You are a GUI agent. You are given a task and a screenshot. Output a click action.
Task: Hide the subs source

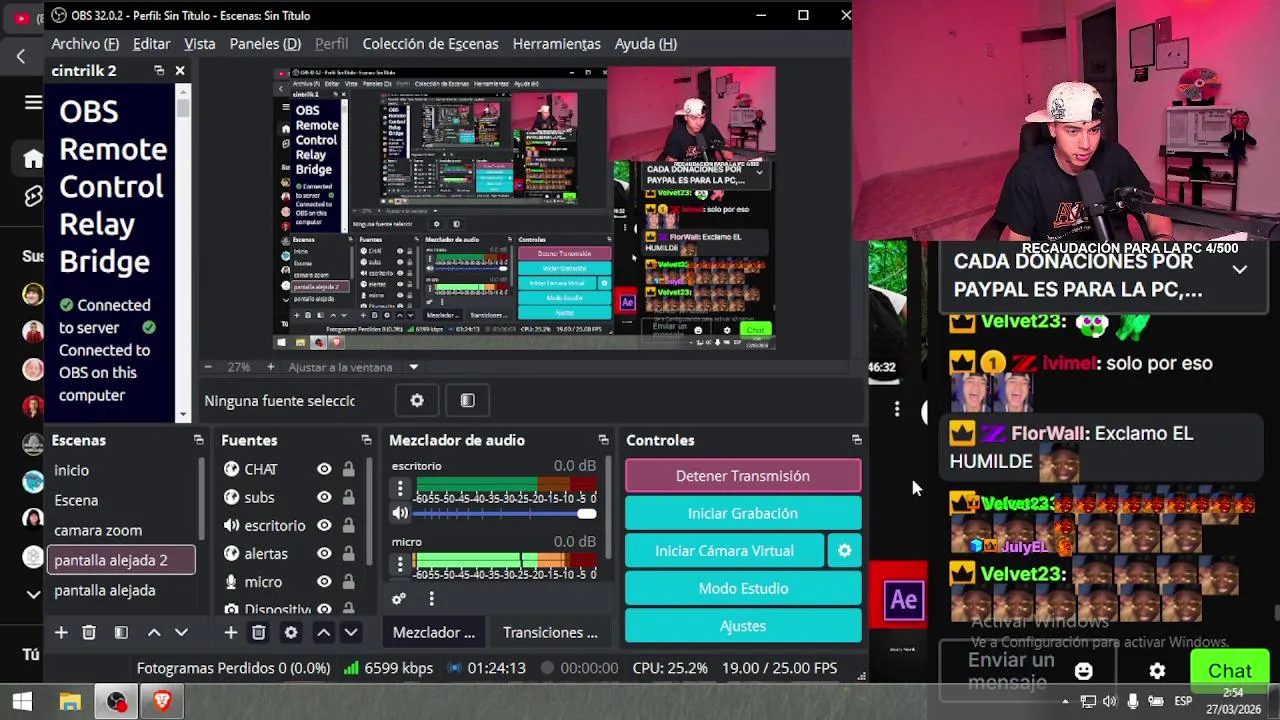(x=324, y=497)
